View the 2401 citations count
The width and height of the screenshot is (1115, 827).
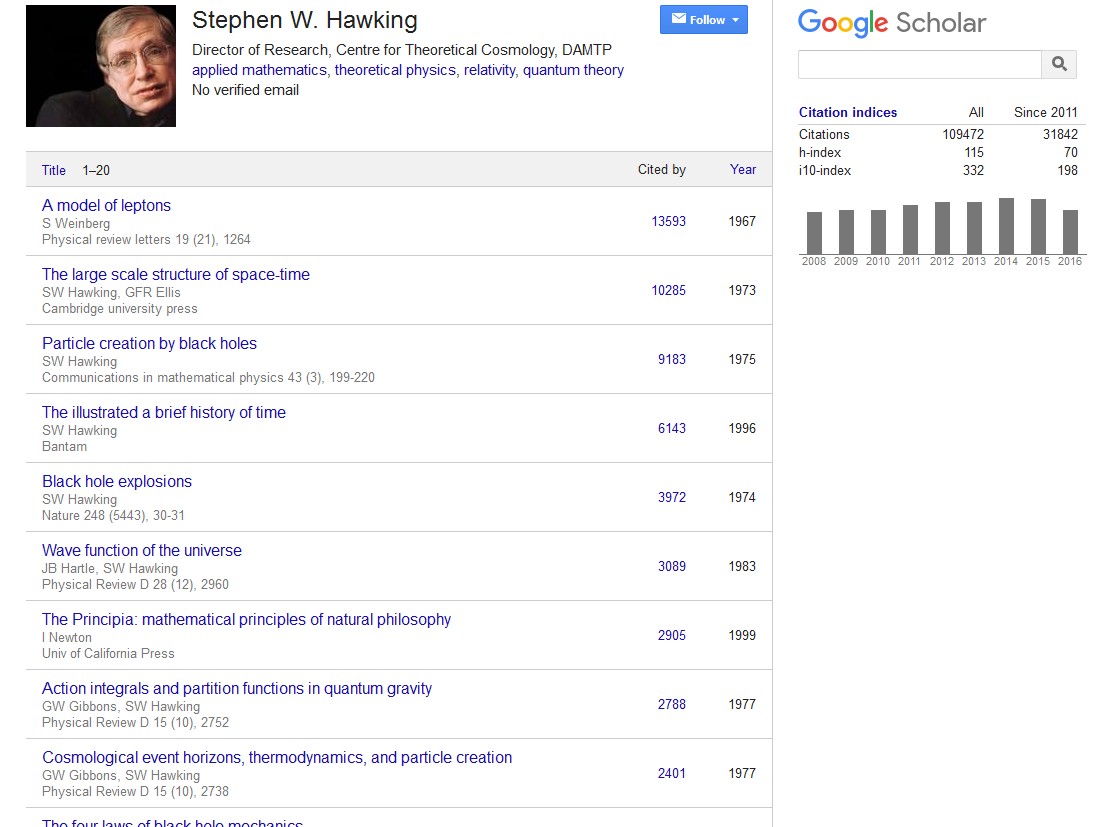(671, 773)
